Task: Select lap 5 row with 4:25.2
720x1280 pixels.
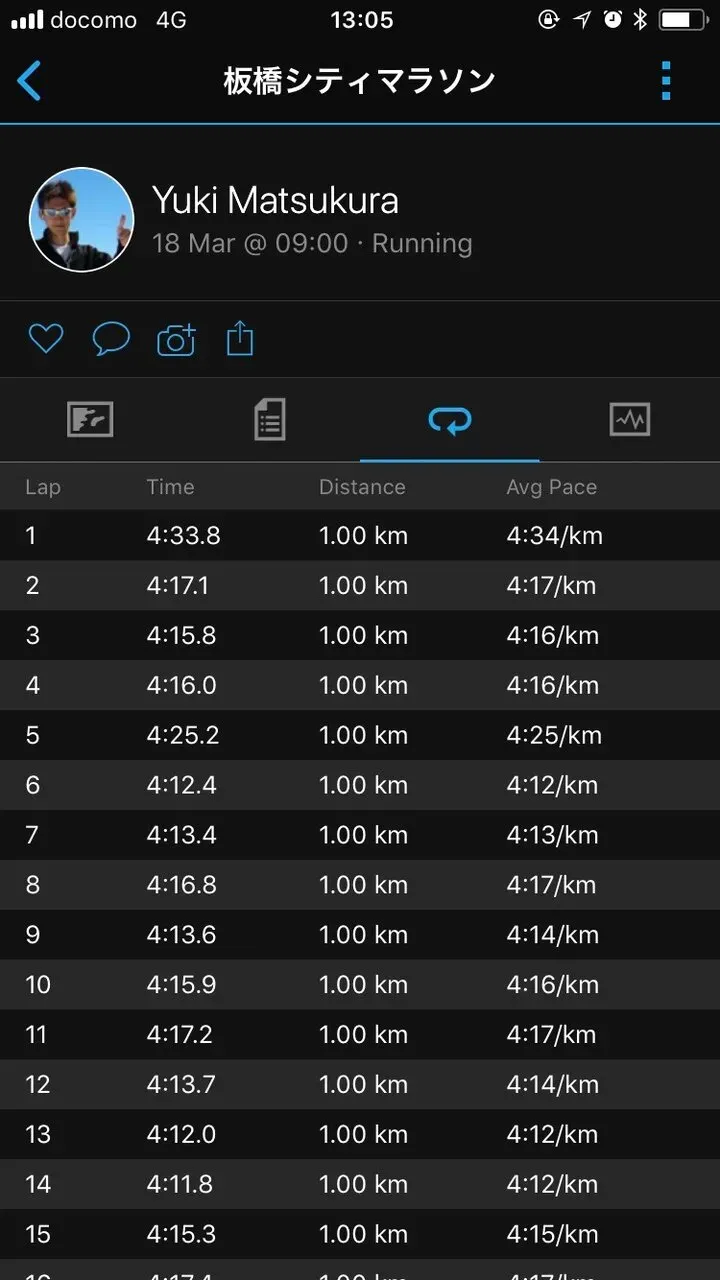Action: pyautogui.click(x=360, y=735)
